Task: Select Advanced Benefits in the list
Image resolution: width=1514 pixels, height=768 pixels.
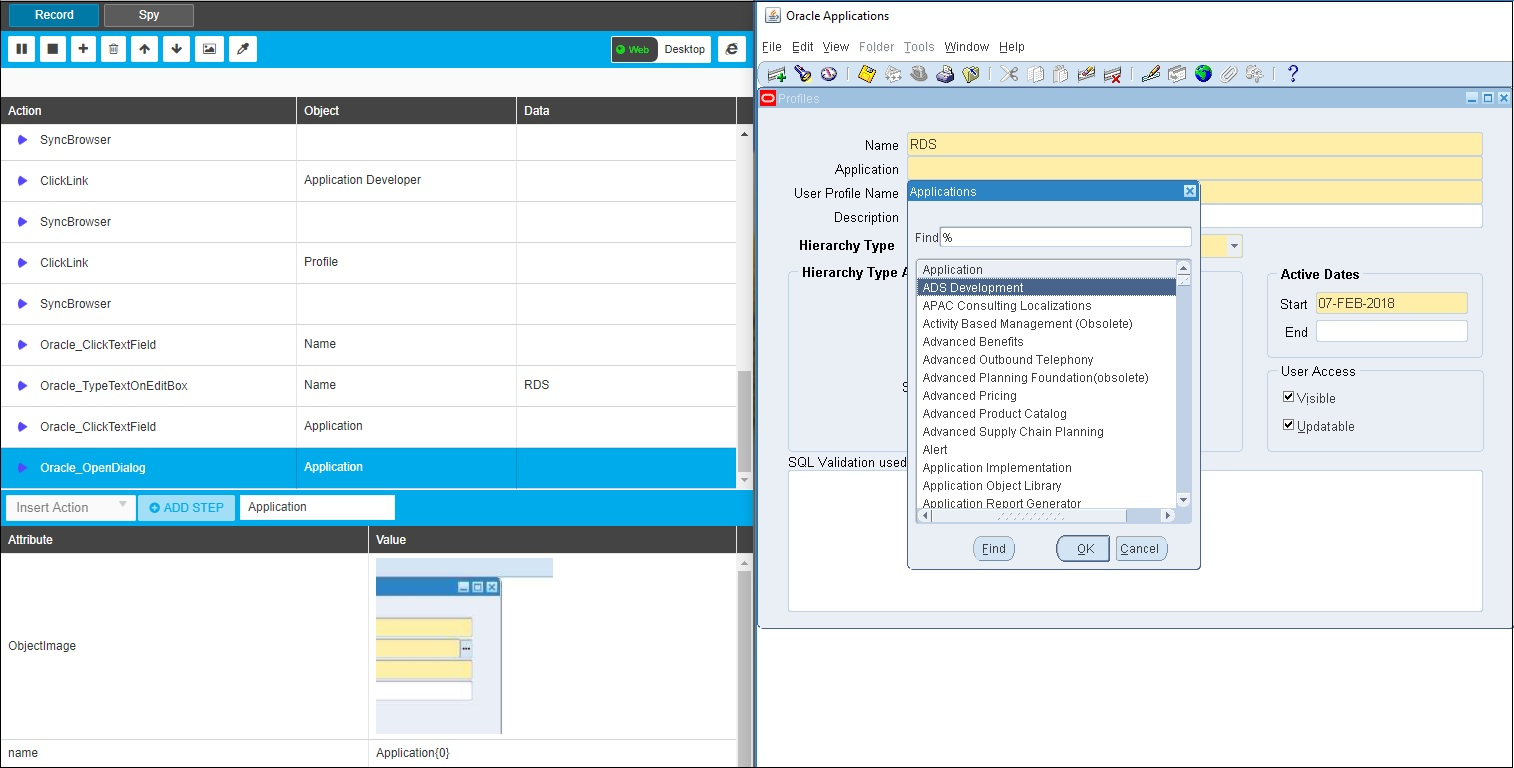Action: click(x=1047, y=342)
